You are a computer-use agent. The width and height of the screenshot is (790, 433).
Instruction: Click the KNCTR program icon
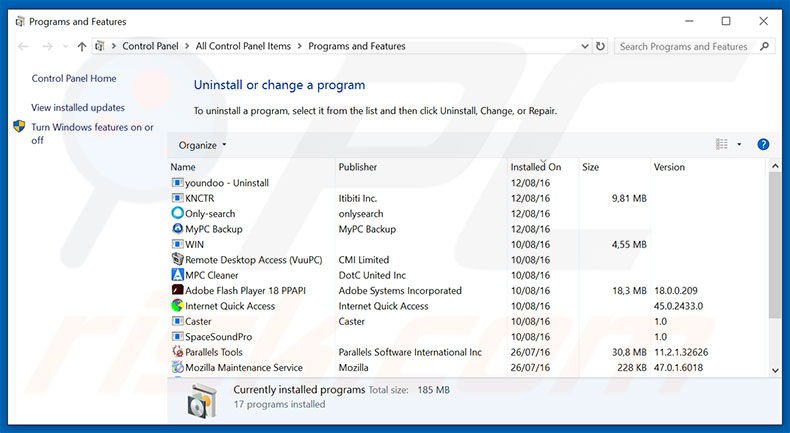177,198
